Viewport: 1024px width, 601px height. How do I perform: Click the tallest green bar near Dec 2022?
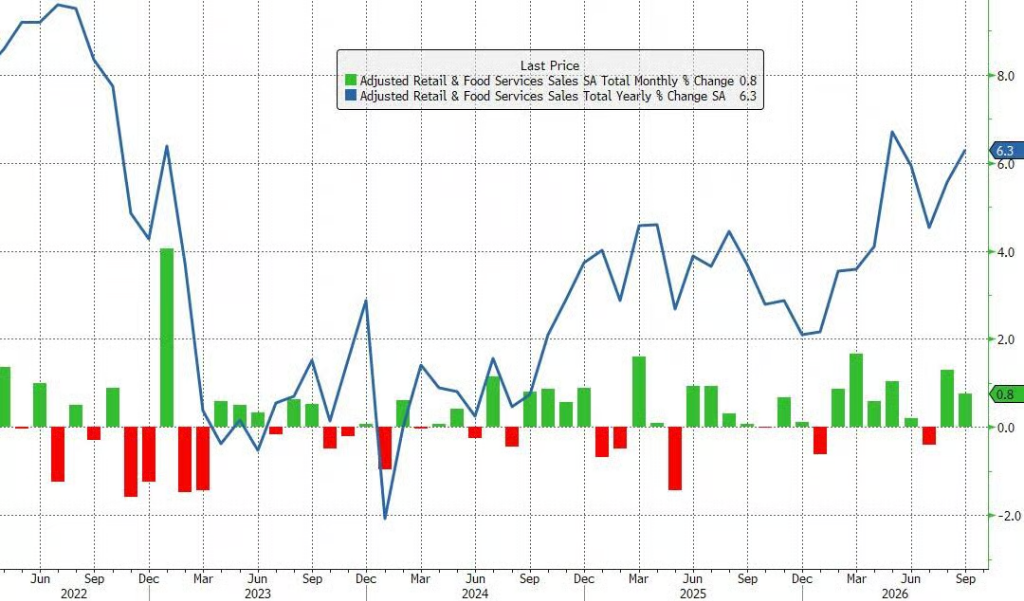tap(167, 338)
